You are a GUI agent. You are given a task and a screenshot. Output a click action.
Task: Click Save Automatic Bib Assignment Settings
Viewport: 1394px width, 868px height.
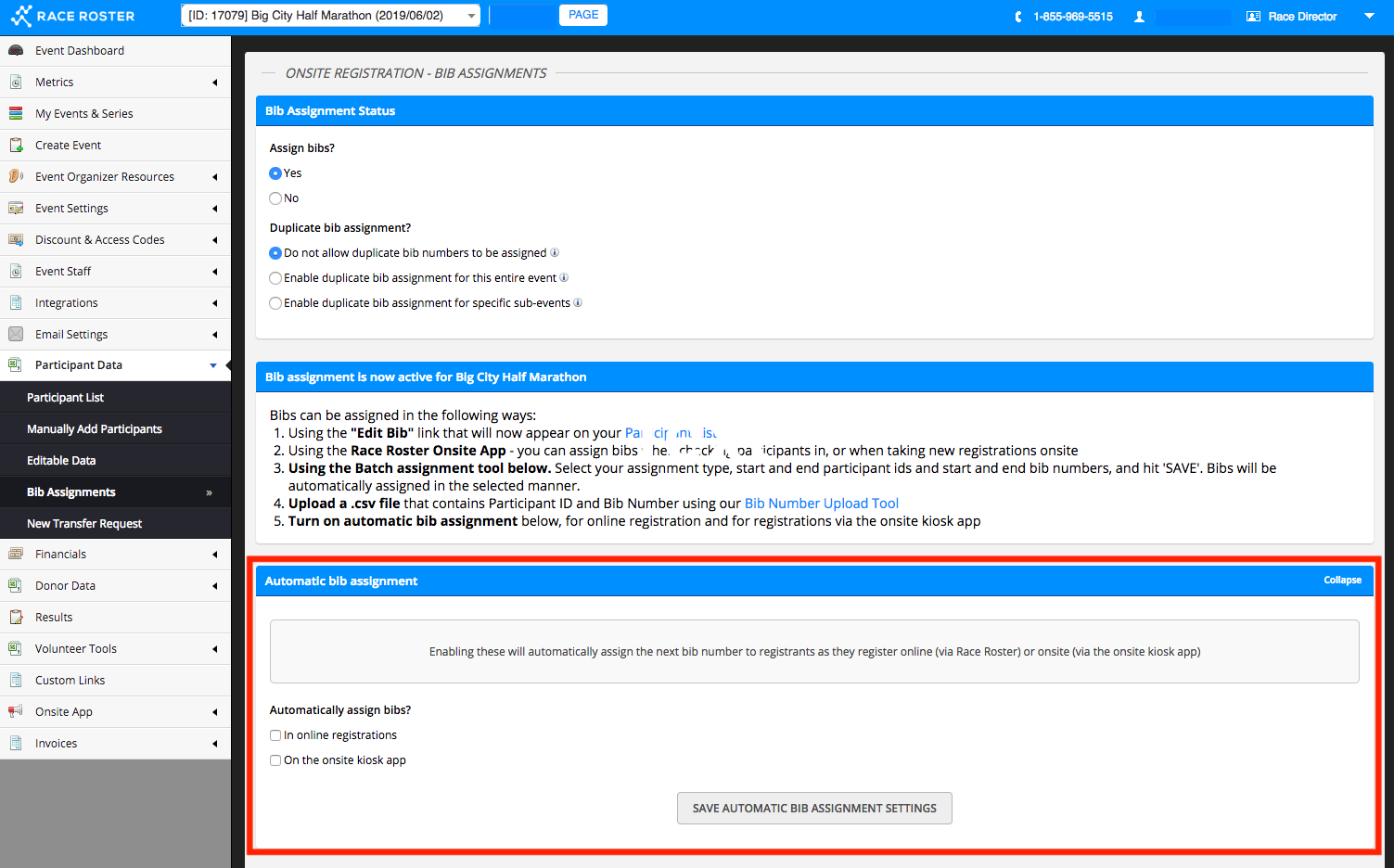(814, 808)
